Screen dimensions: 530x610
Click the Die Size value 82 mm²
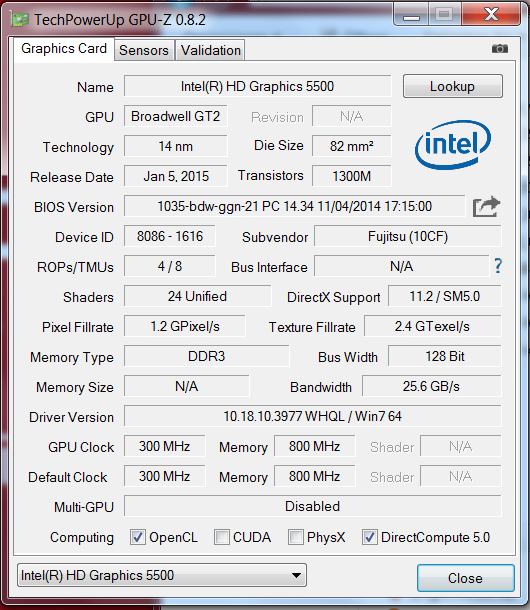click(x=351, y=146)
